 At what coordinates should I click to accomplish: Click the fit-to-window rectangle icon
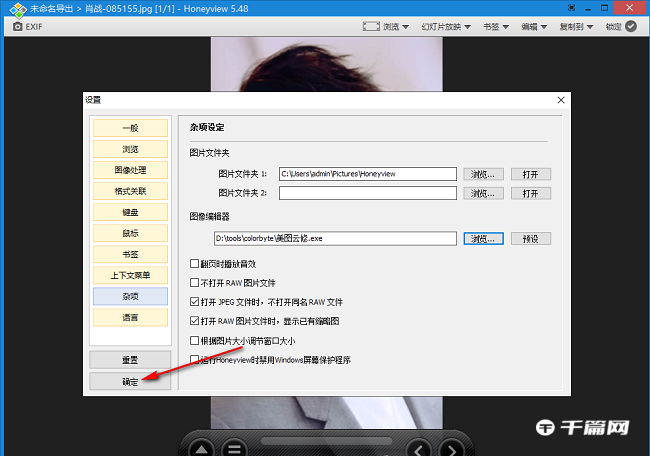coord(371,27)
